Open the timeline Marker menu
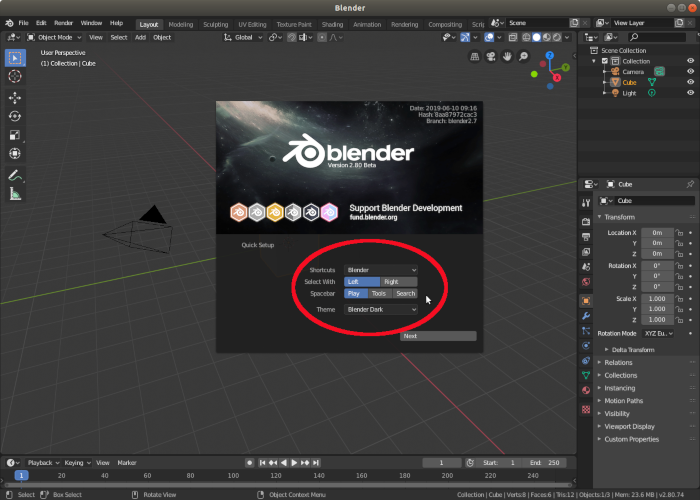700x500 pixels. 127,463
